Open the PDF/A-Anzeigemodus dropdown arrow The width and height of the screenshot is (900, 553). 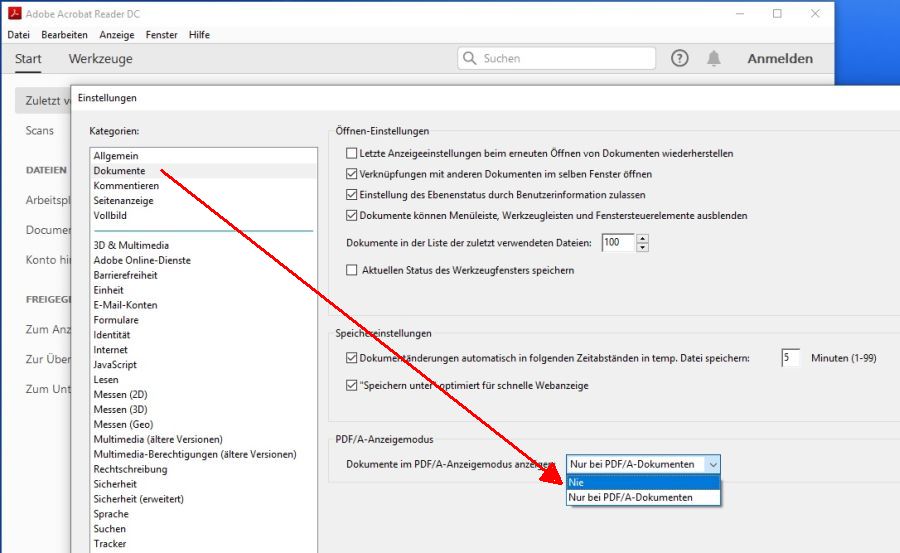(712, 464)
